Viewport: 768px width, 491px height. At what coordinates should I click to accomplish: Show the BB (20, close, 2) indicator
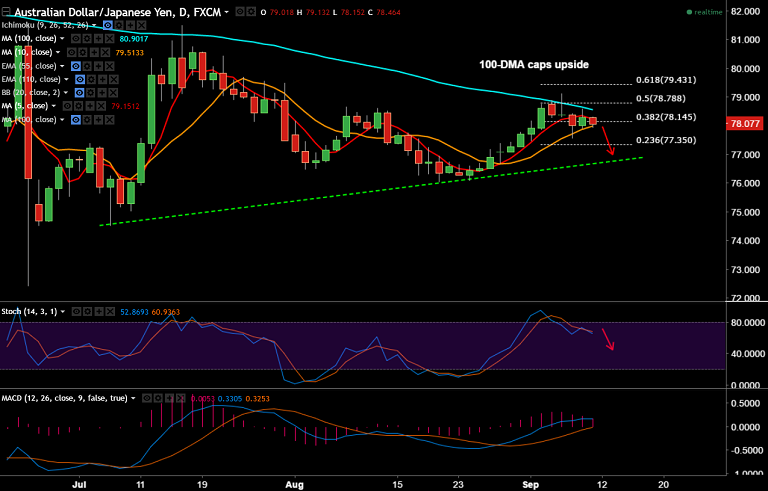pos(79,93)
